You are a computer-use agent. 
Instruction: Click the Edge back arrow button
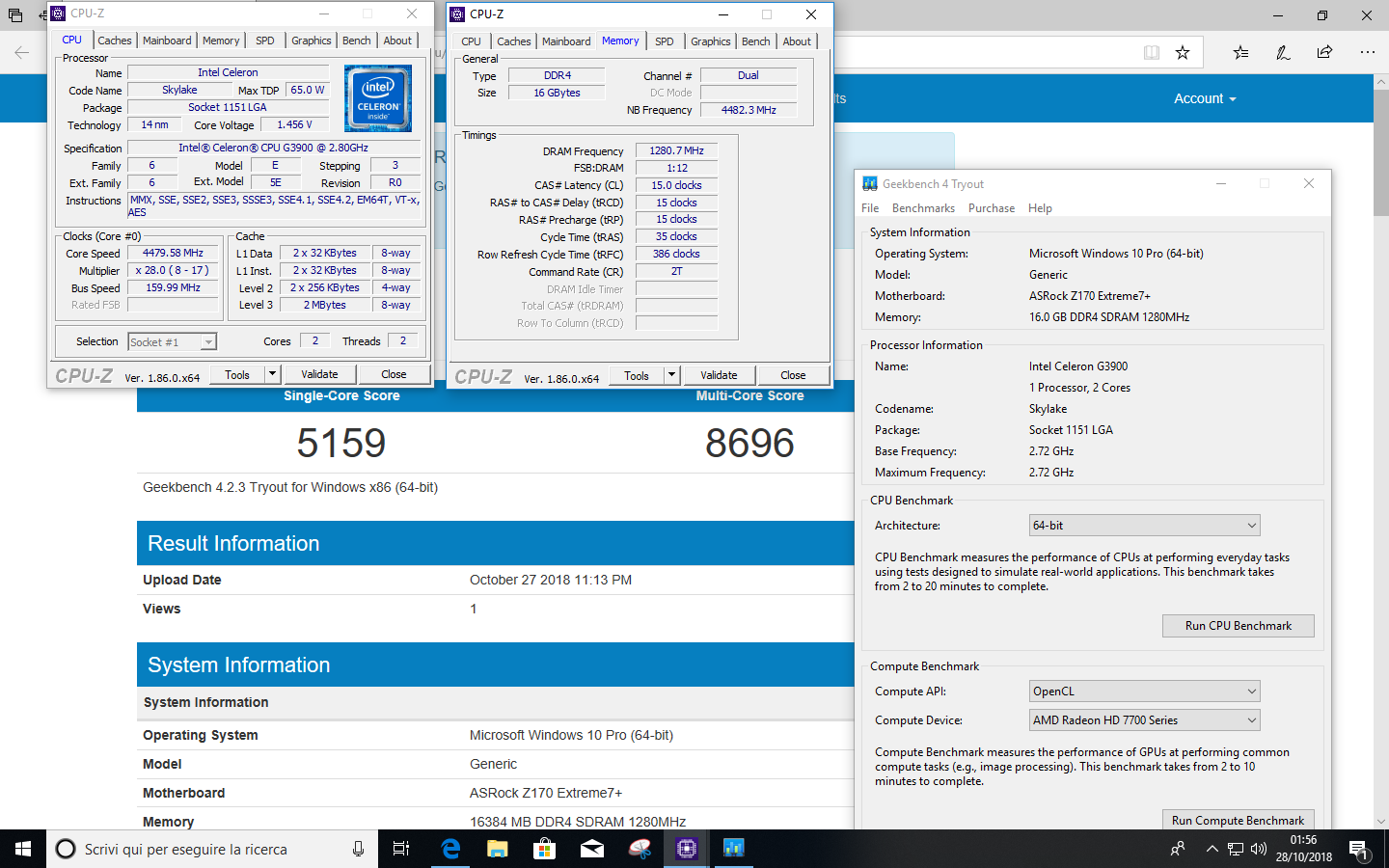[21, 53]
